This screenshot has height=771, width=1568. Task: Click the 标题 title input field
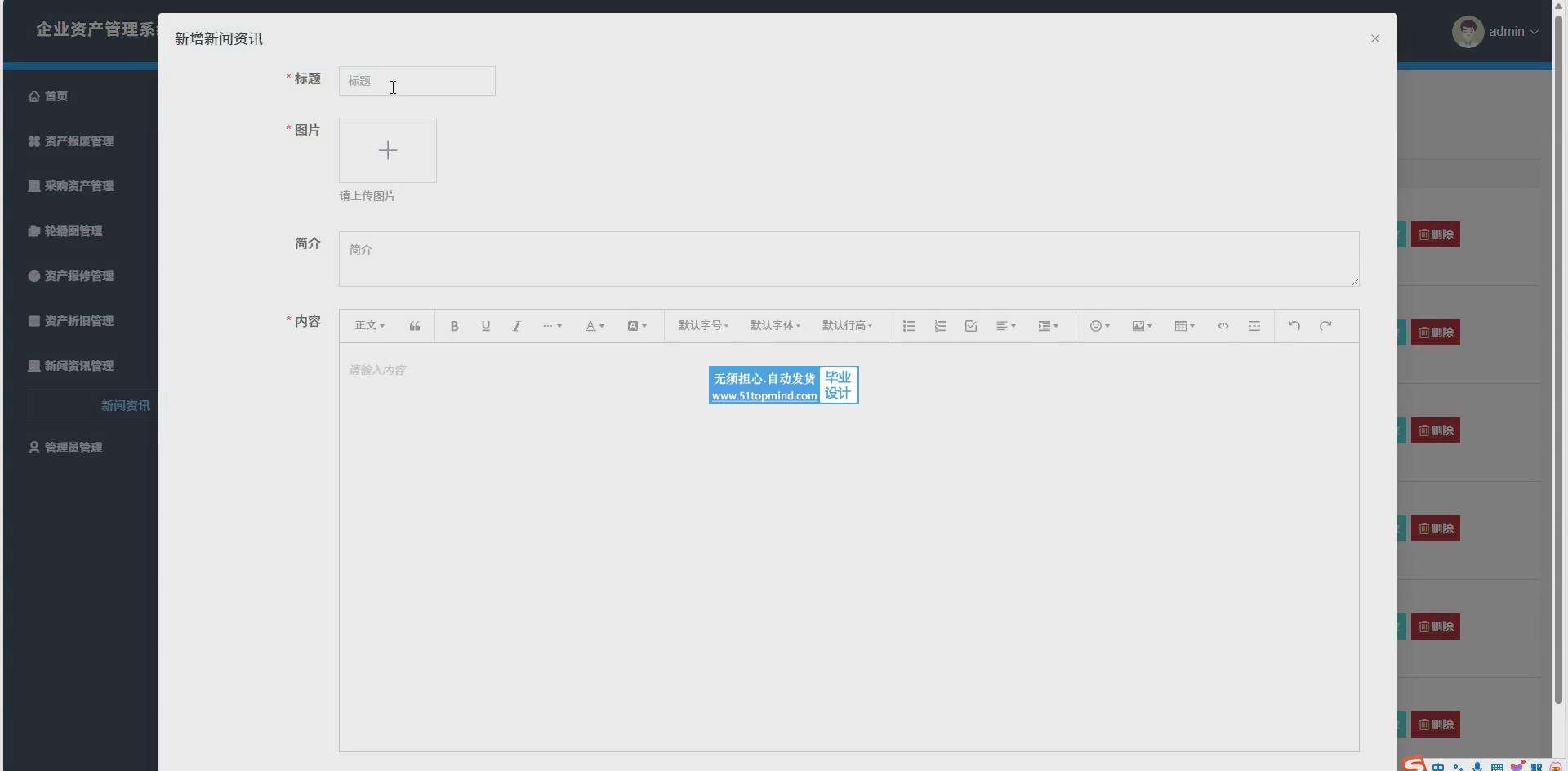tap(416, 81)
